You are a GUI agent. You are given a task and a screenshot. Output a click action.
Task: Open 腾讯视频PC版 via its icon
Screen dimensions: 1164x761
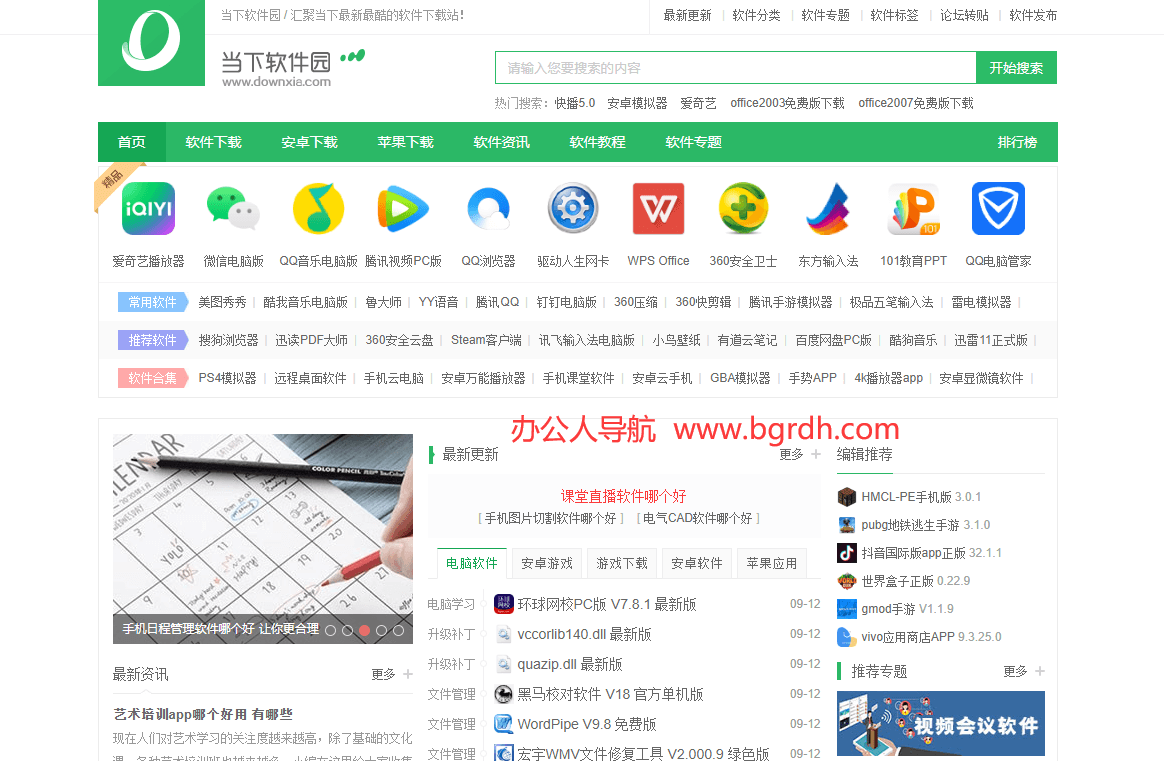(x=403, y=208)
